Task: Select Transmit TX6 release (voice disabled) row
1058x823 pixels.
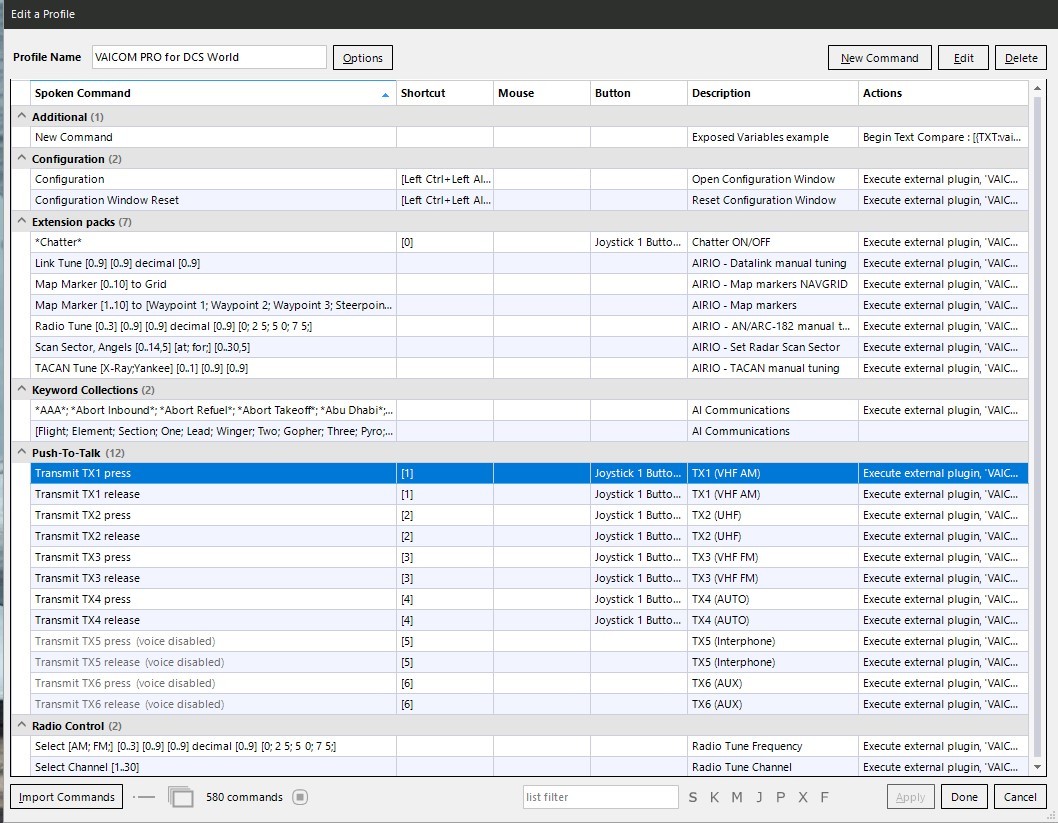Action: pos(529,704)
